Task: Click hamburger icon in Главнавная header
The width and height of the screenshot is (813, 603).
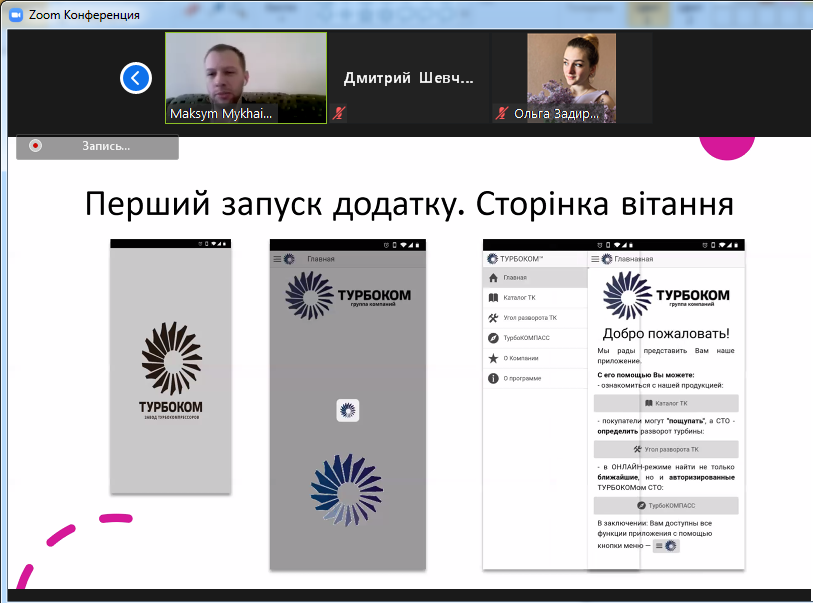Action: (595, 259)
